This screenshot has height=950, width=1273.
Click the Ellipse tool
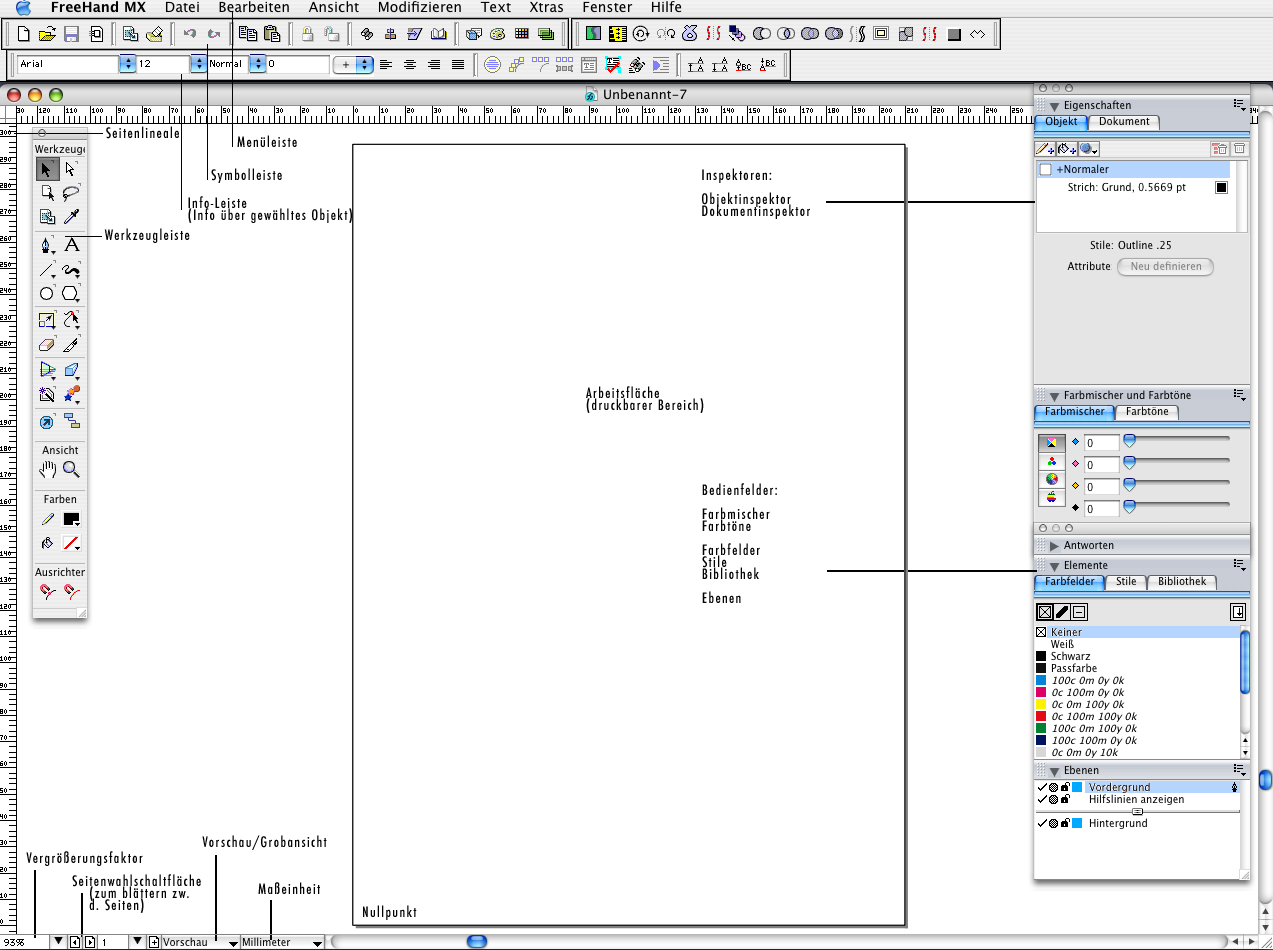click(47, 294)
